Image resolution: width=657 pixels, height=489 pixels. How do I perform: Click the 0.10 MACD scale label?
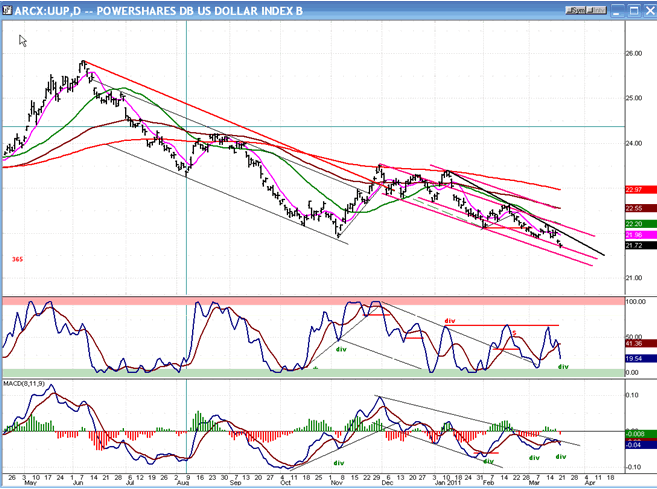click(633, 395)
